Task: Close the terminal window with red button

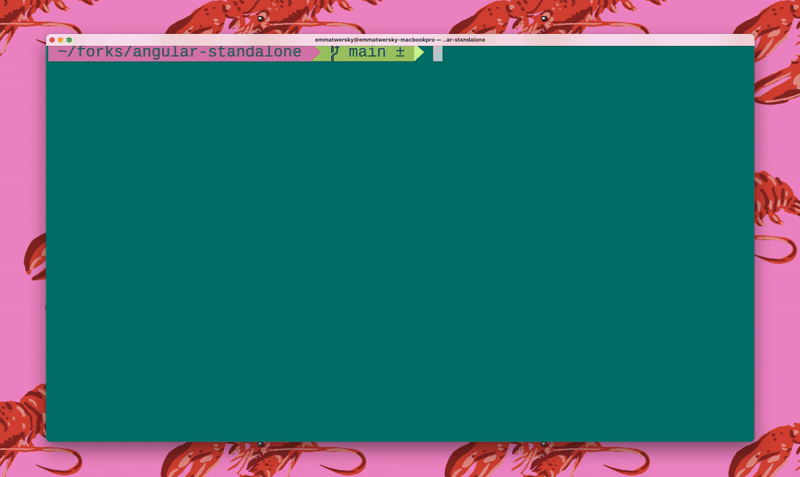Action: pyautogui.click(x=52, y=40)
